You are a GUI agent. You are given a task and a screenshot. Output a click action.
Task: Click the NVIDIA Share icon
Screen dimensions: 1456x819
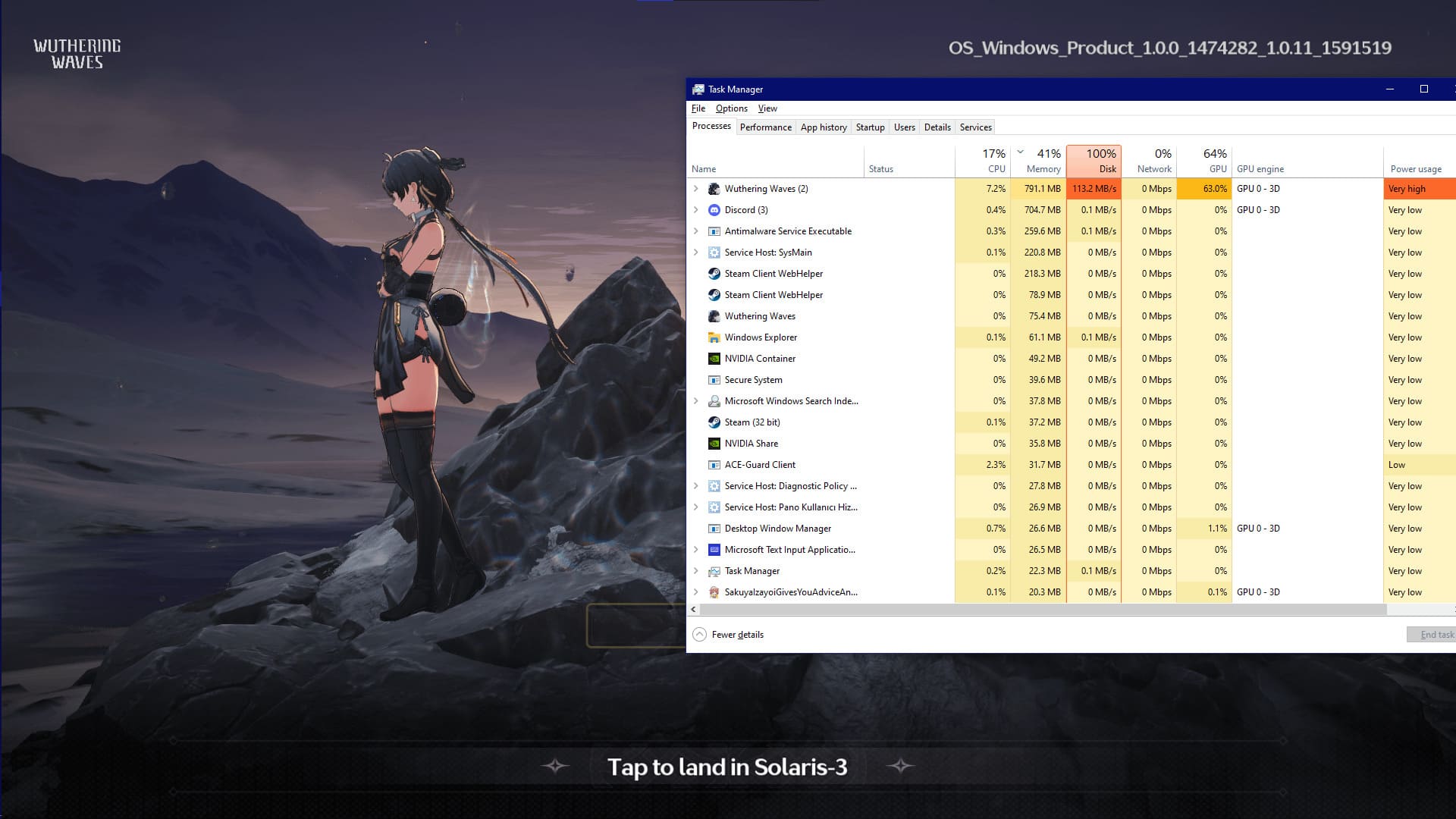click(714, 444)
